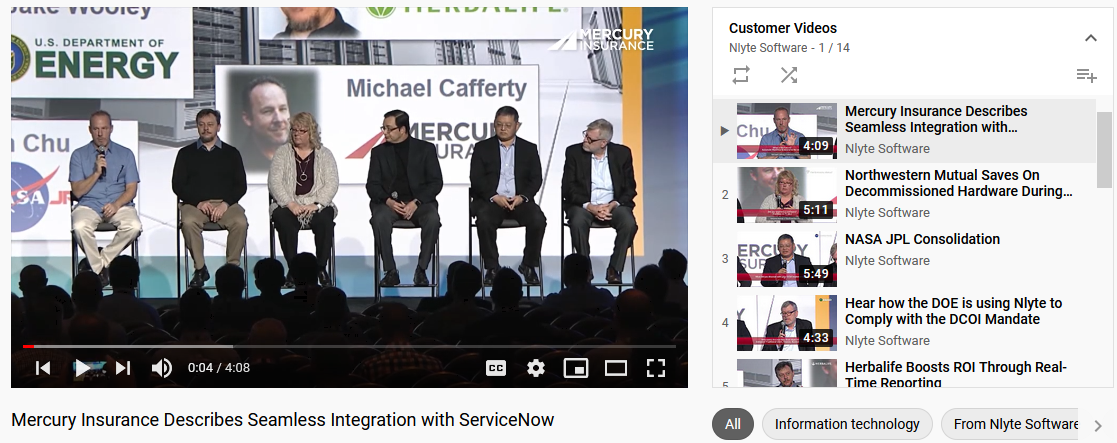Seek on the video progress bar
The height and width of the screenshot is (443, 1117).
pos(349,347)
